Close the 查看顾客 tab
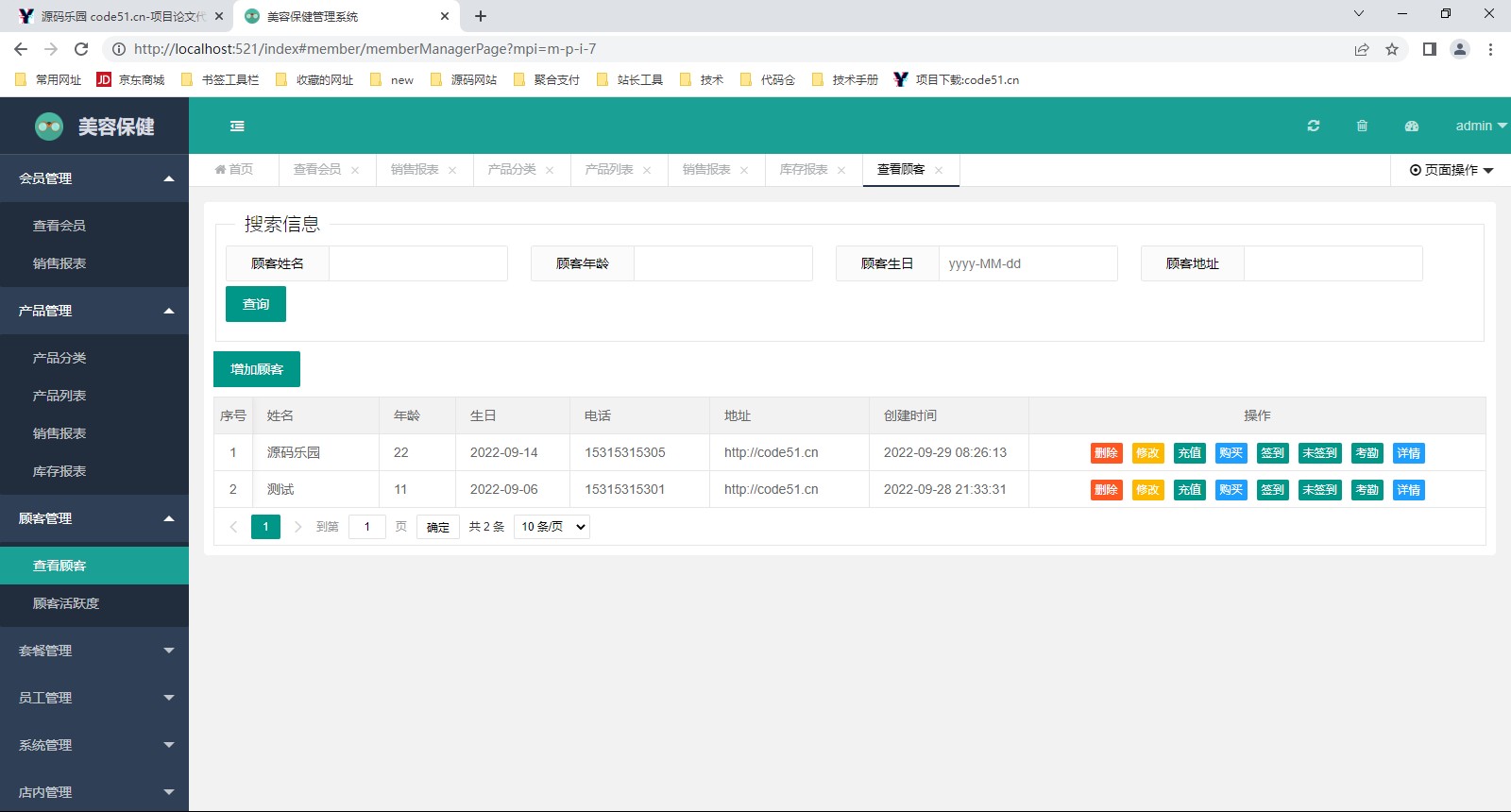This screenshot has width=1511, height=812. coord(939,170)
